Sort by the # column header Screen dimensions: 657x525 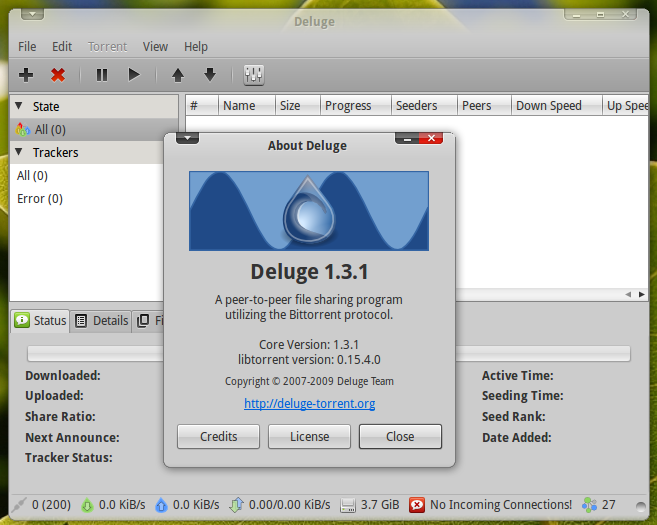[x=202, y=105]
